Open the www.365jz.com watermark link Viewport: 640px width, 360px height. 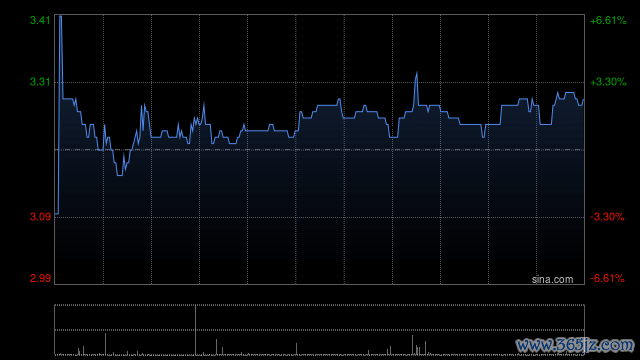[575, 345]
